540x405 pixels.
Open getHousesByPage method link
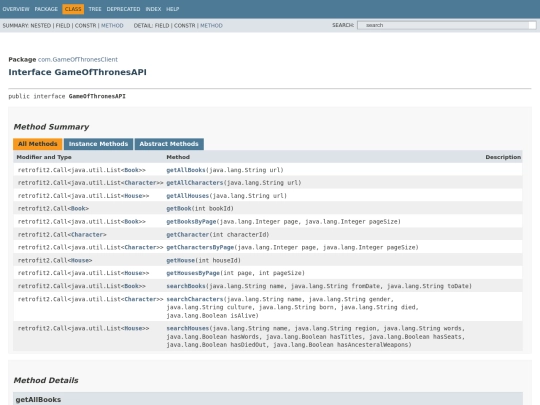[193, 273]
